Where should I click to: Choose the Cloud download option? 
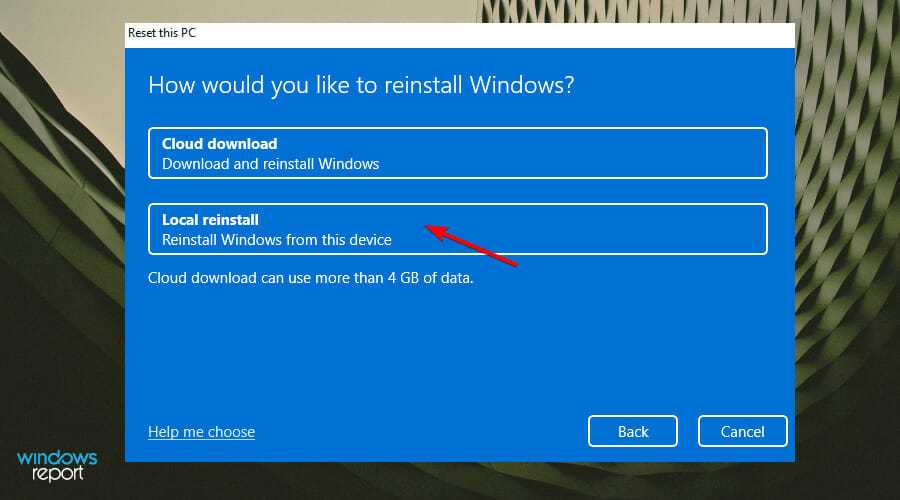[457, 153]
